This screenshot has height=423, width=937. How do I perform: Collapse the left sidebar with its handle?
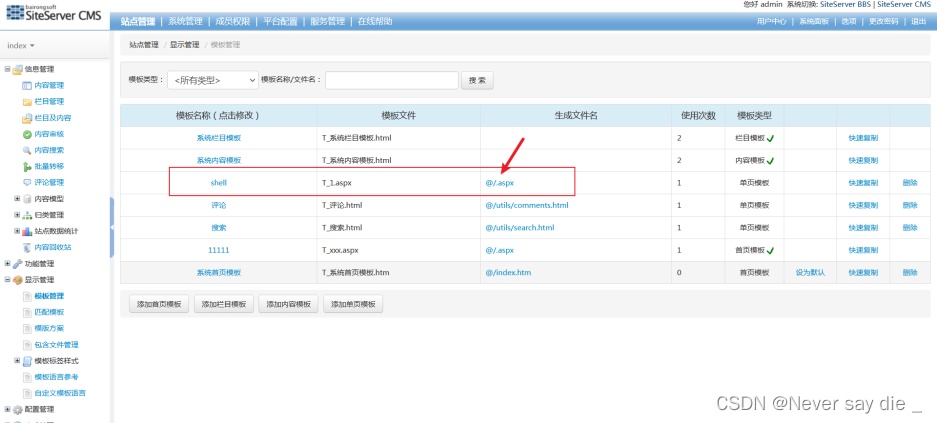112,228
